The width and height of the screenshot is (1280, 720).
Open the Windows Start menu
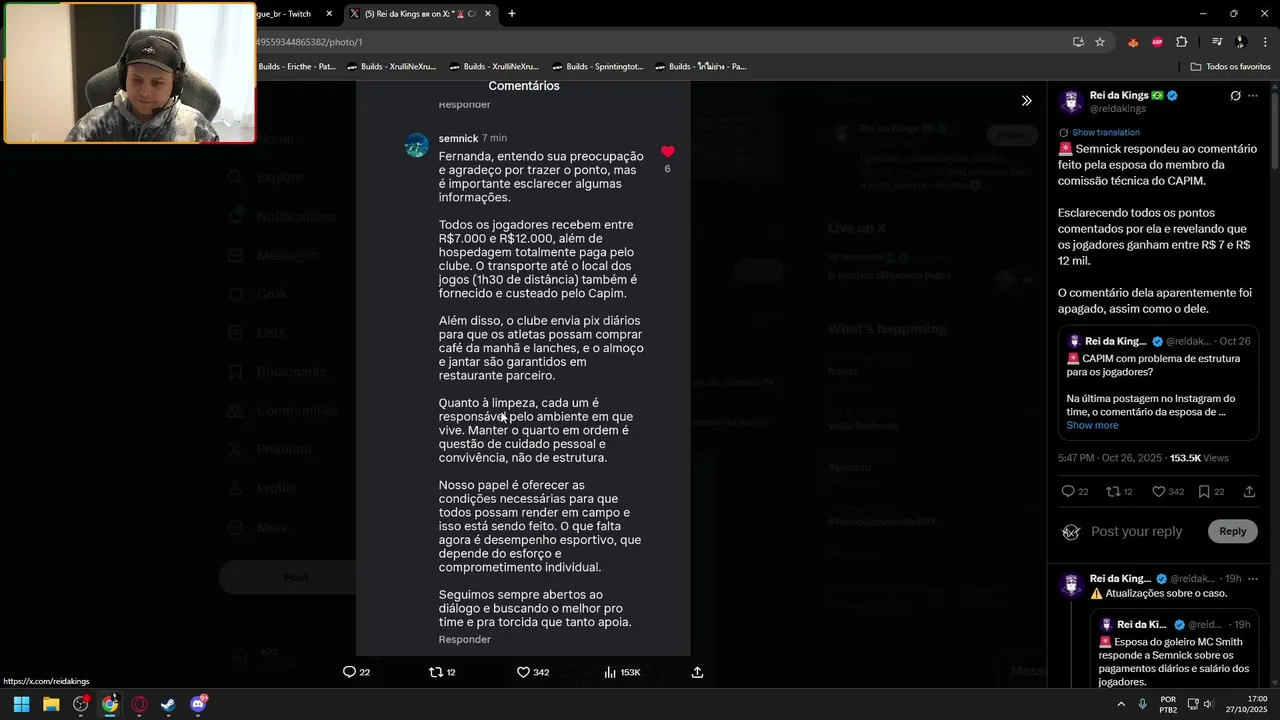tap(22, 704)
